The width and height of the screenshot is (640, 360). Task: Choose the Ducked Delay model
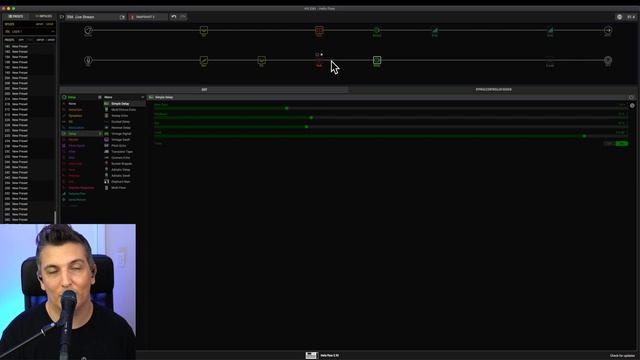tap(121, 122)
